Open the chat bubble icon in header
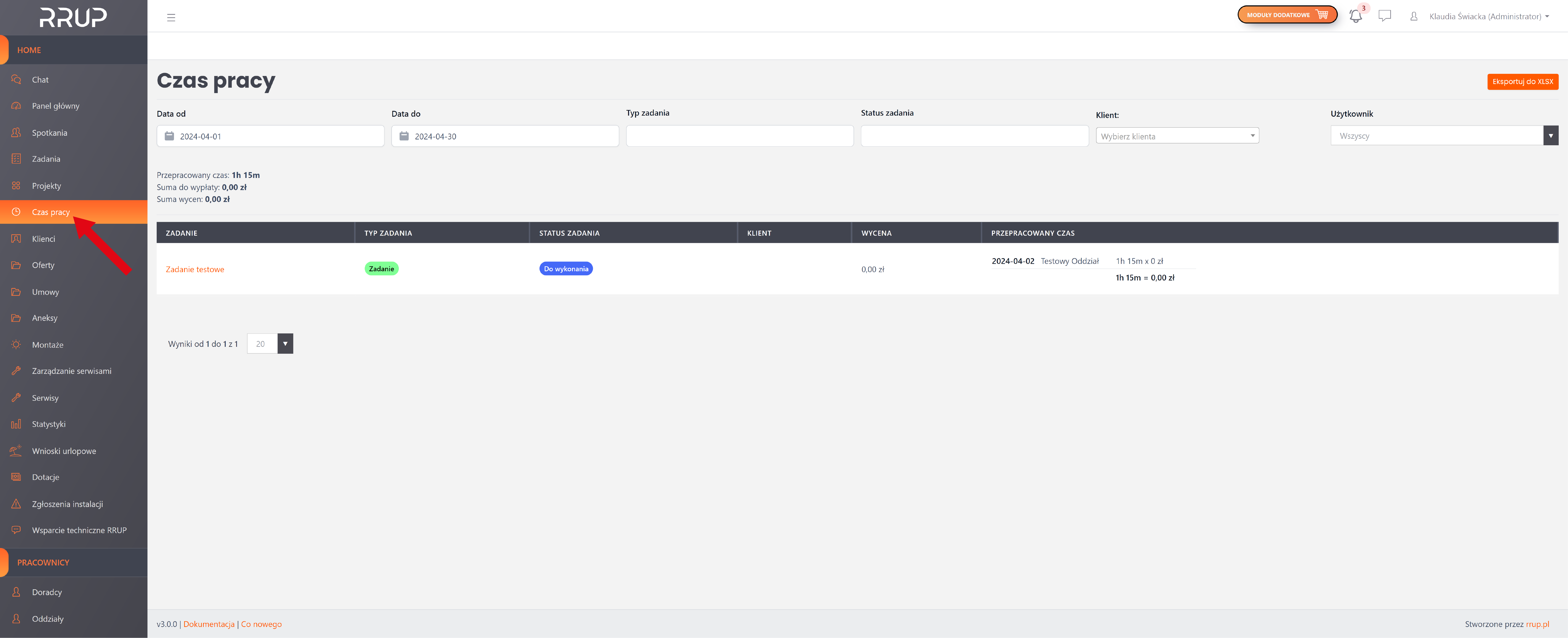1568x638 pixels. coord(1385,16)
